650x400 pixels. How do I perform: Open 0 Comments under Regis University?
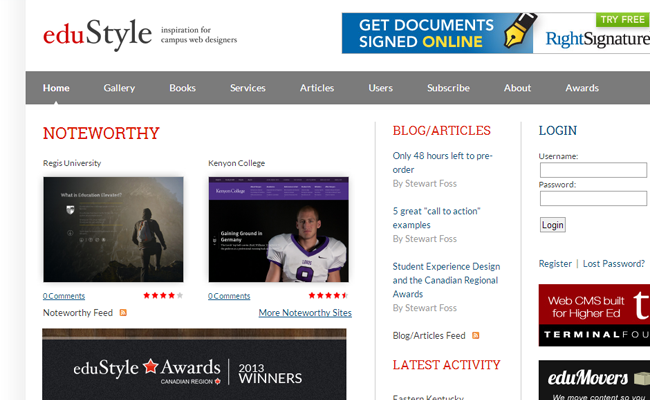[x=64, y=296]
